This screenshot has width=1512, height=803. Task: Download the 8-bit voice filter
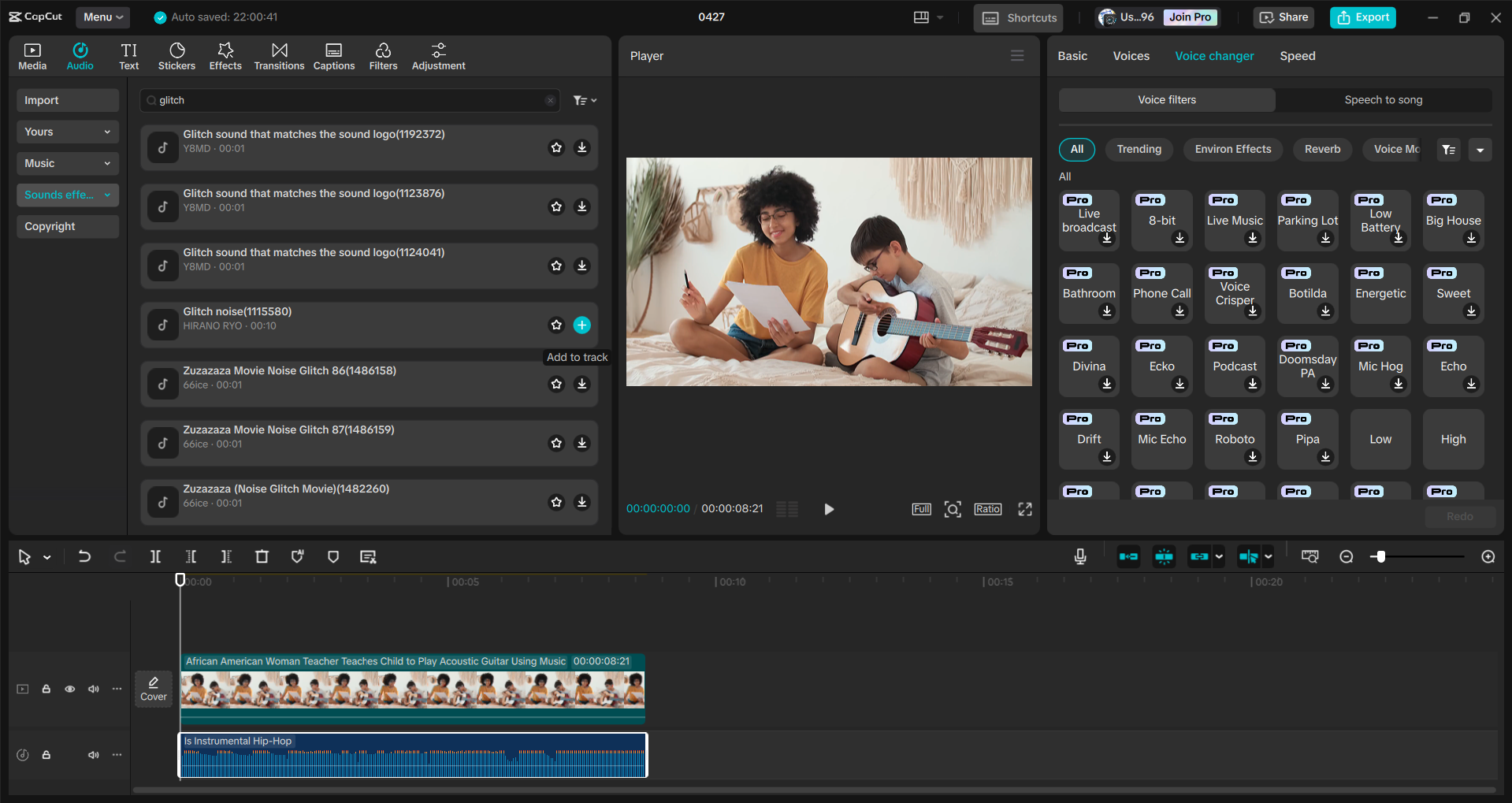1180,239
